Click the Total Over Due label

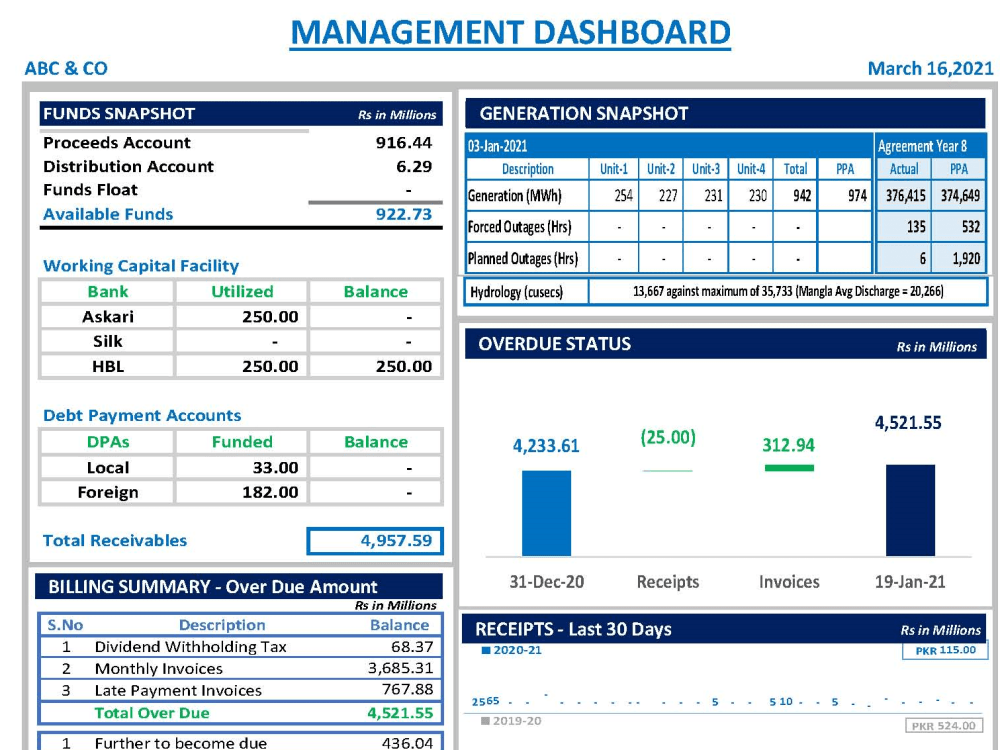click(152, 713)
